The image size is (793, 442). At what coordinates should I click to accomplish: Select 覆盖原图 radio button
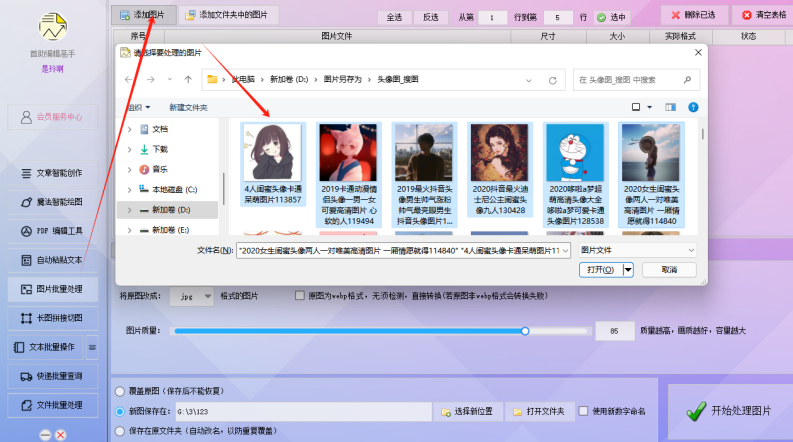pyautogui.click(x=120, y=391)
